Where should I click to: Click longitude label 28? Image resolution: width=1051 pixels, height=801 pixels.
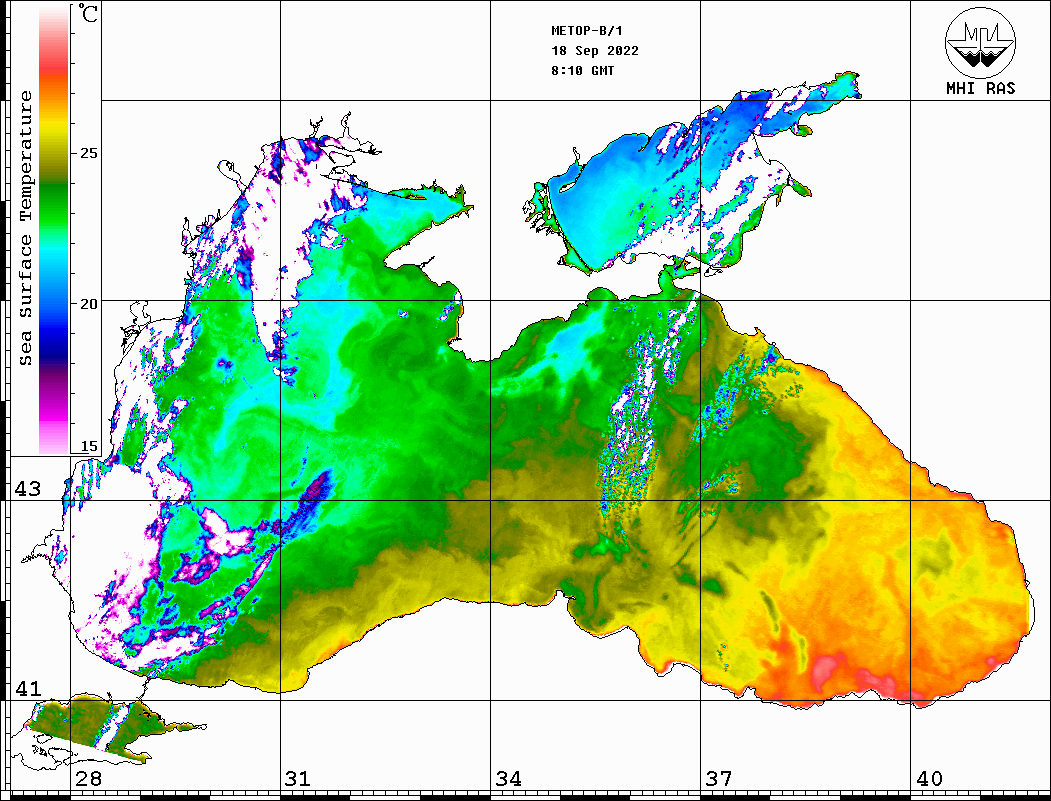(88, 778)
